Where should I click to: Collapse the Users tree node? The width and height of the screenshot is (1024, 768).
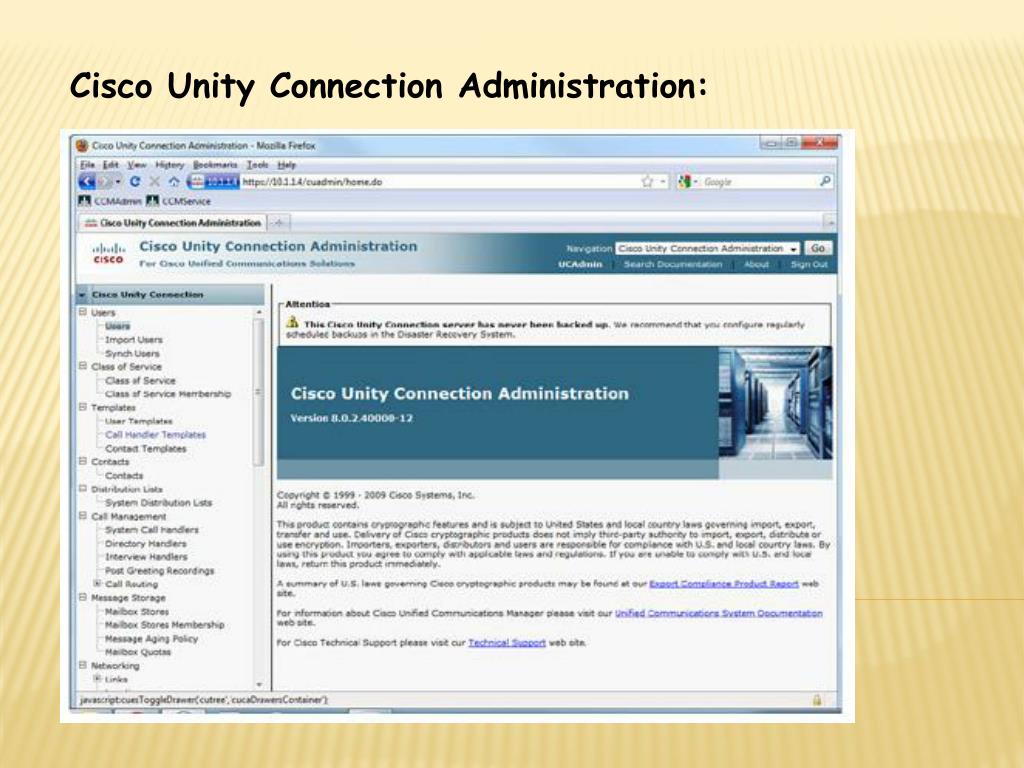83,312
